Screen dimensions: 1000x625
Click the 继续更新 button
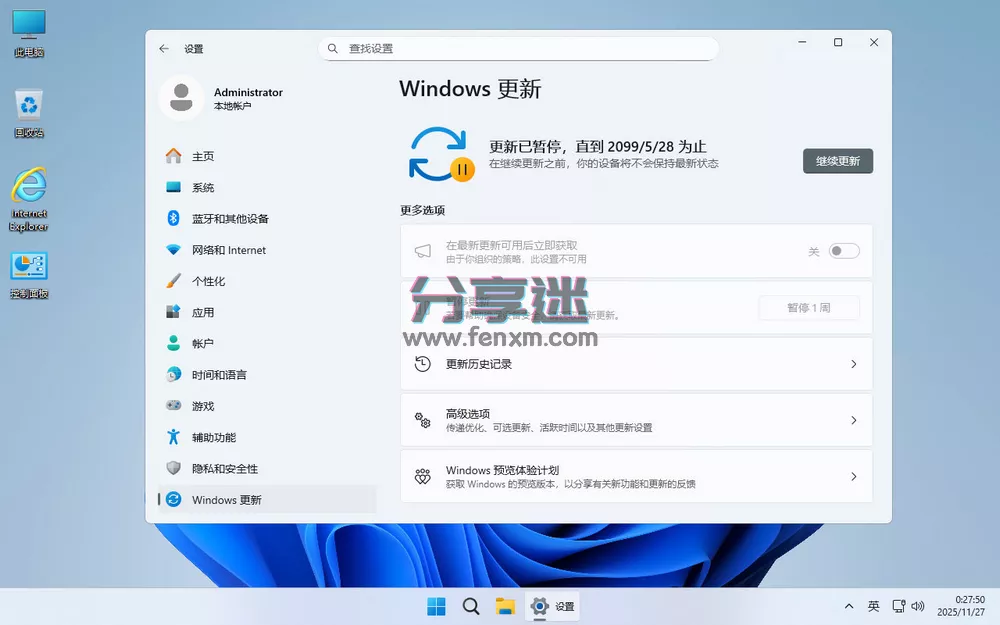(837, 161)
